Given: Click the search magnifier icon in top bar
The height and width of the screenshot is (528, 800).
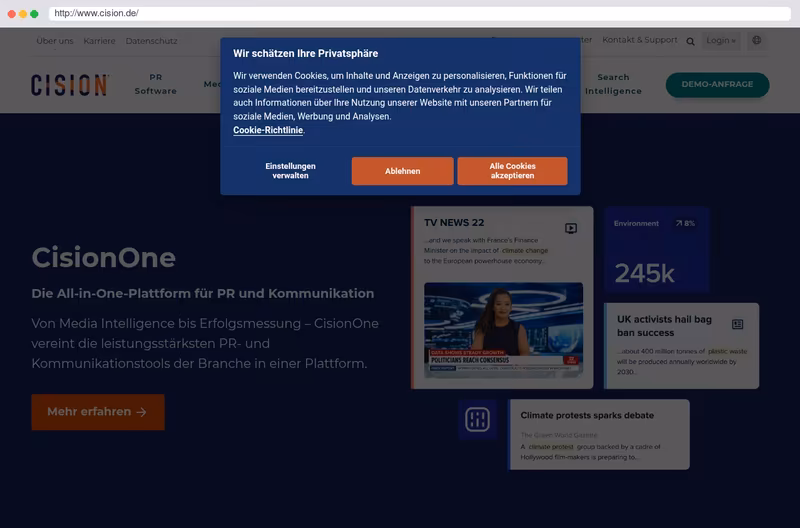Looking at the screenshot, I should click(690, 41).
